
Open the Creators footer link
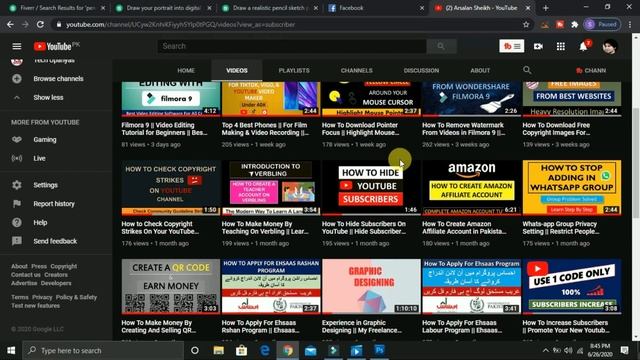pyautogui.click(x=56, y=275)
